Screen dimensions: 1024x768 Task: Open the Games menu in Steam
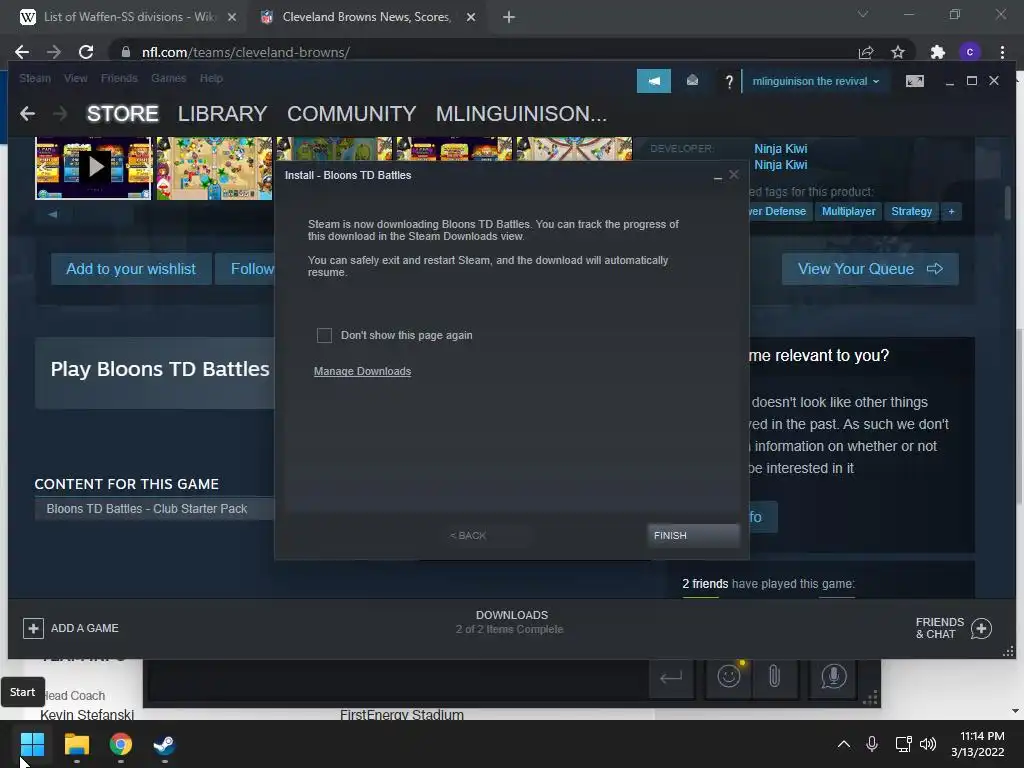click(x=168, y=78)
